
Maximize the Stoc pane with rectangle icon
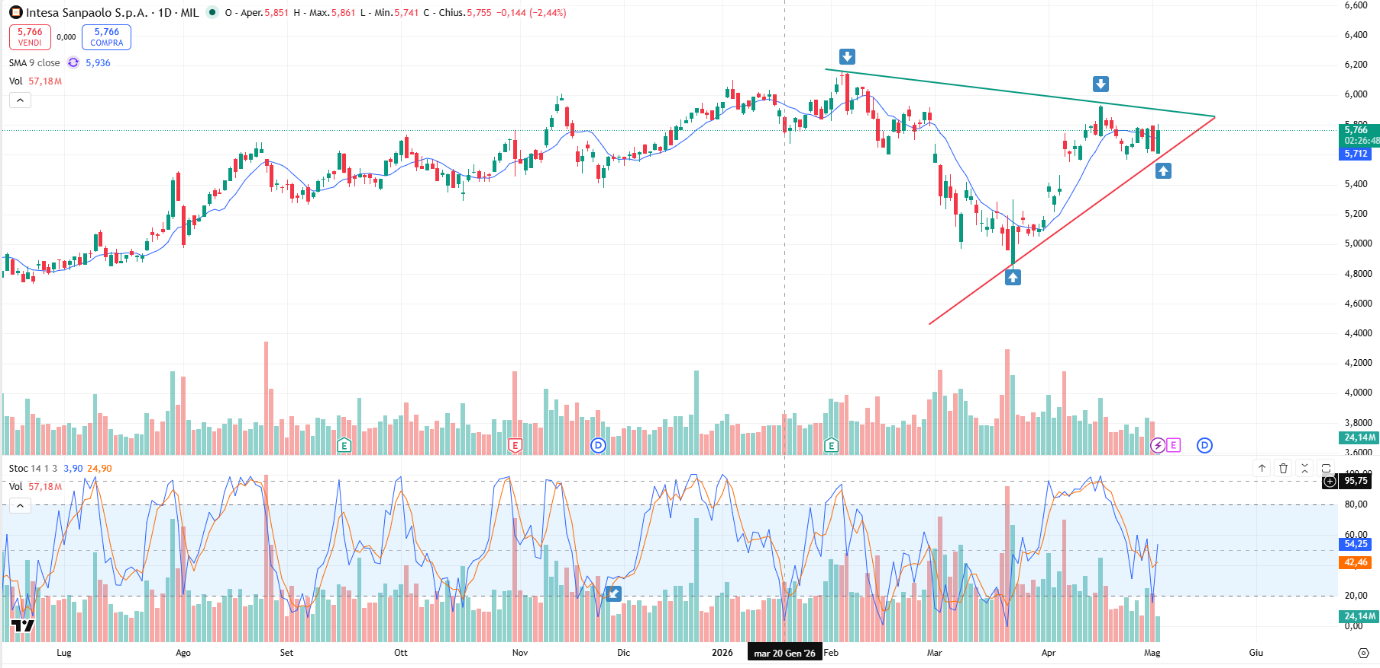[x=1326, y=468]
